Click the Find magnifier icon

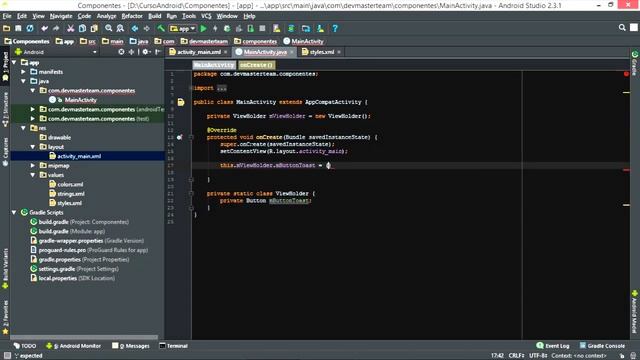[x=109, y=29]
